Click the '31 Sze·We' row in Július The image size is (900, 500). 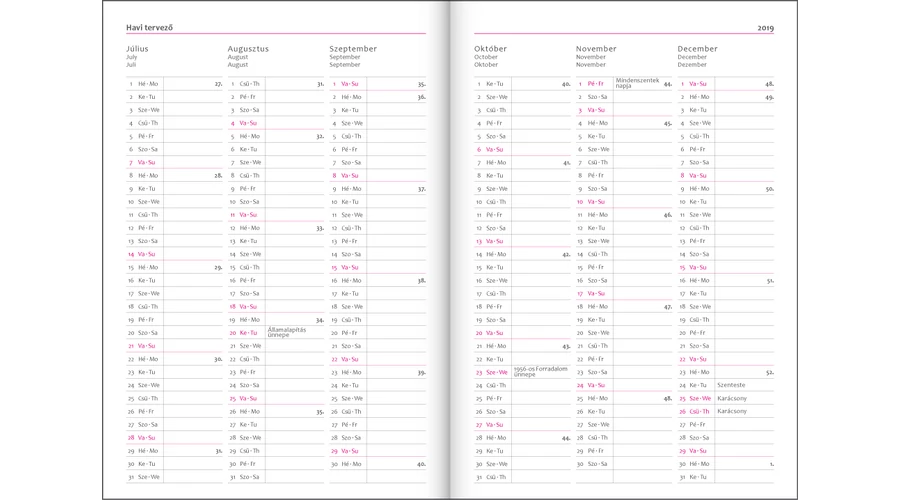click(x=174, y=477)
